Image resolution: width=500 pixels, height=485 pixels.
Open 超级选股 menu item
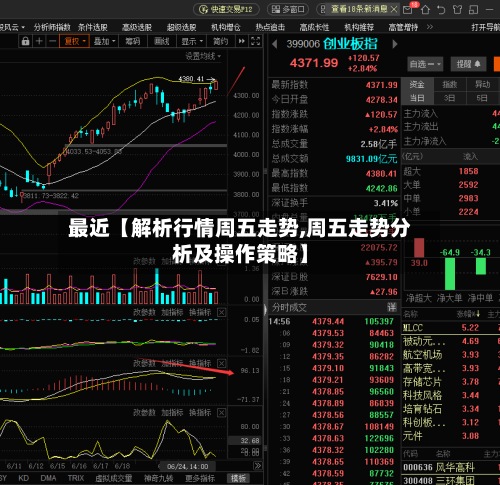181,27
